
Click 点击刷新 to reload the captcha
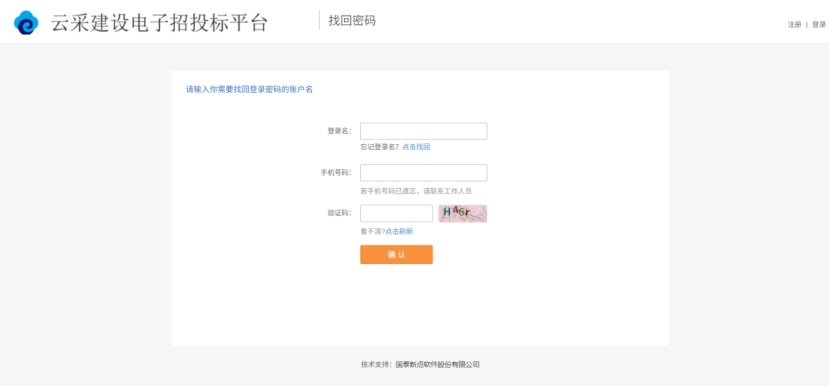pyautogui.click(x=399, y=231)
